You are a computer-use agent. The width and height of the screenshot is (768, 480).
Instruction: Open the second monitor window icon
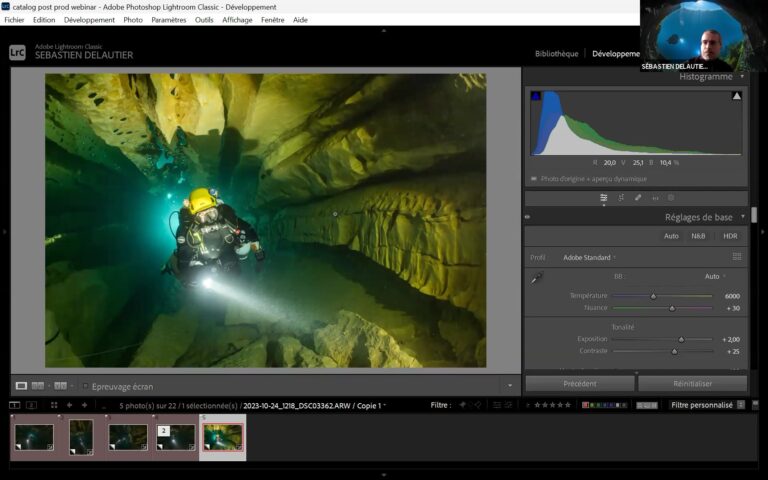(31, 405)
